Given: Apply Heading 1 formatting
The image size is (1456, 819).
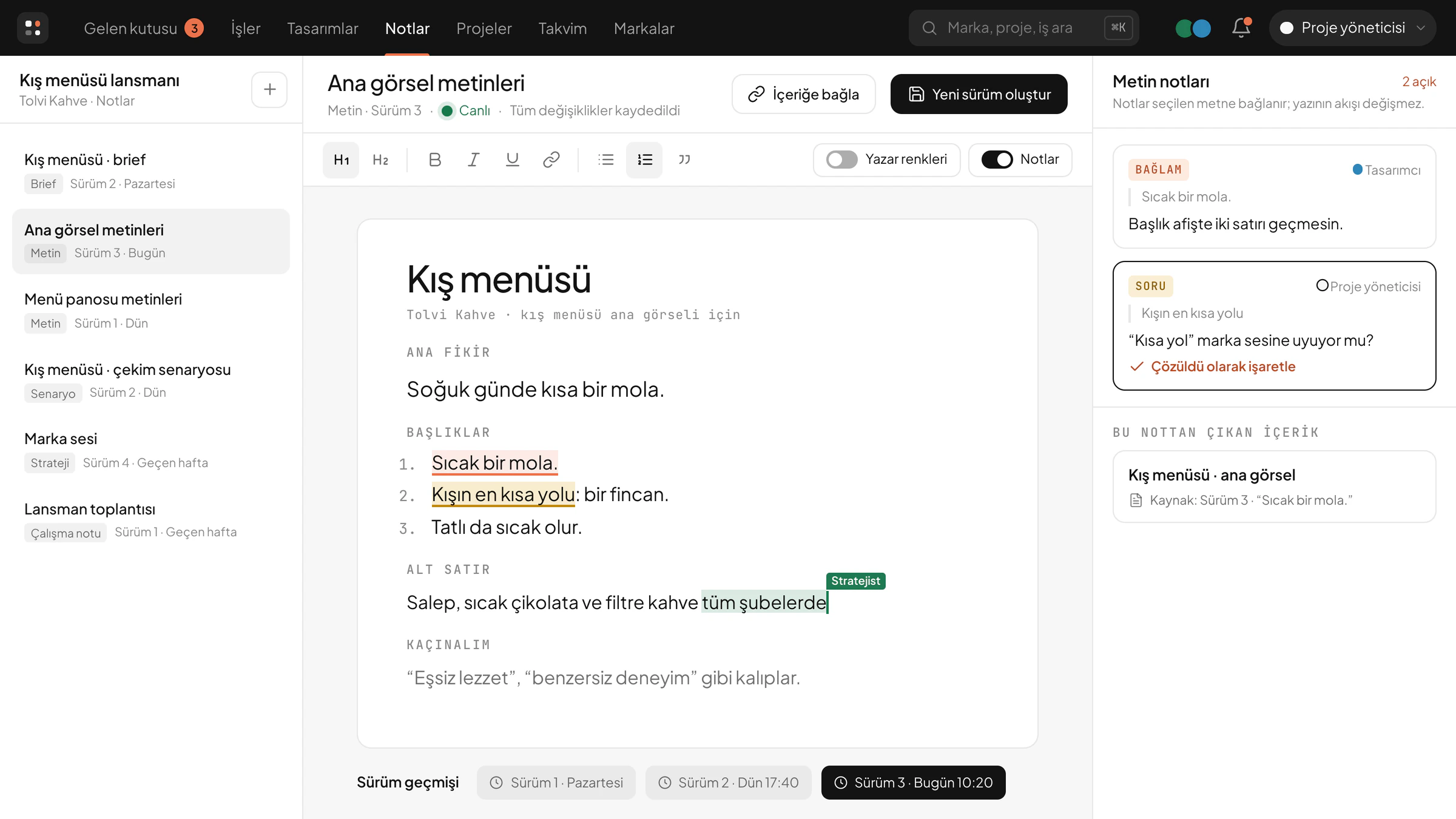Looking at the screenshot, I should [x=341, y=160].
